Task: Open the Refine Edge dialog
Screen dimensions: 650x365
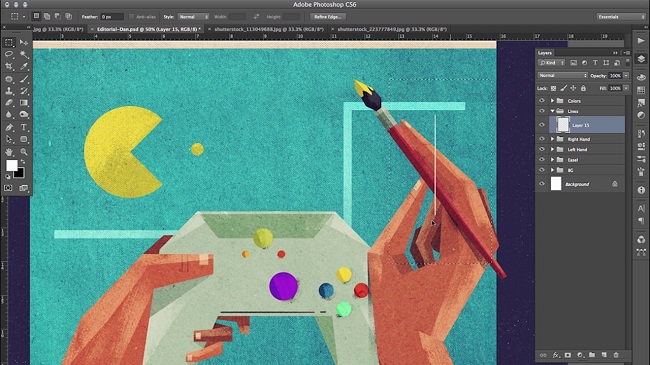Action: [x=327, y=17]
